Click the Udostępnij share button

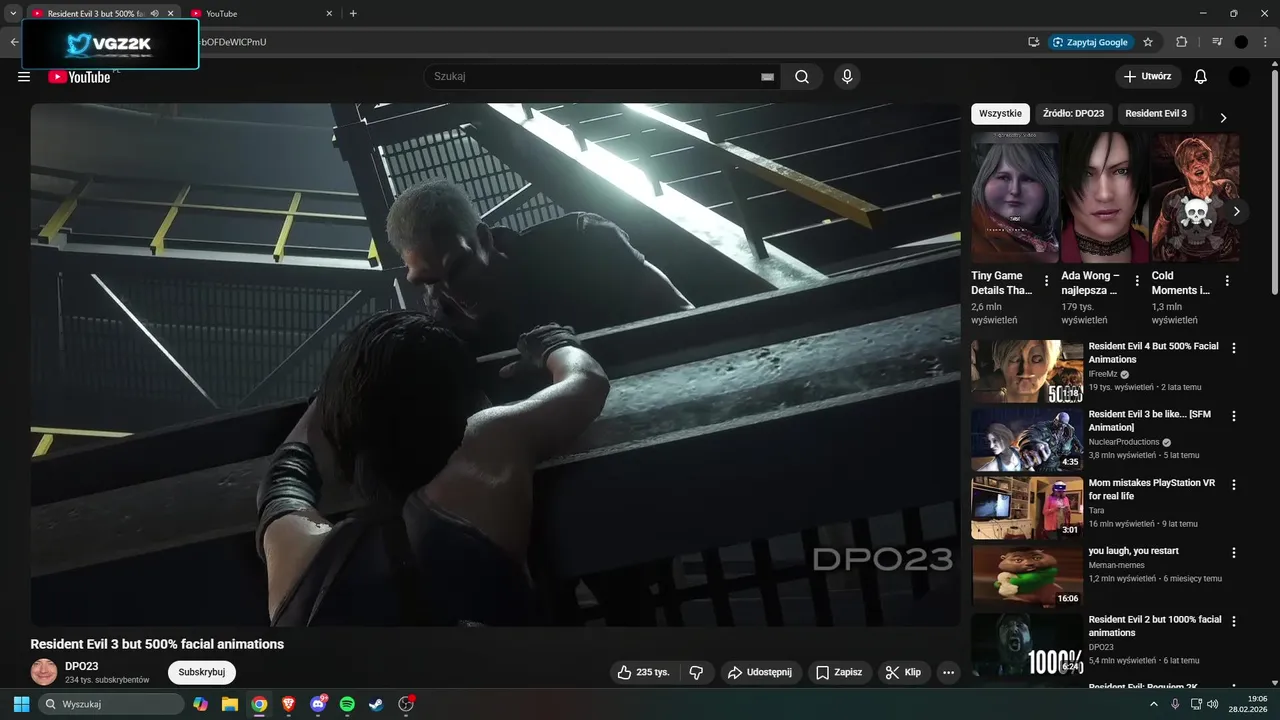(760, 672)
